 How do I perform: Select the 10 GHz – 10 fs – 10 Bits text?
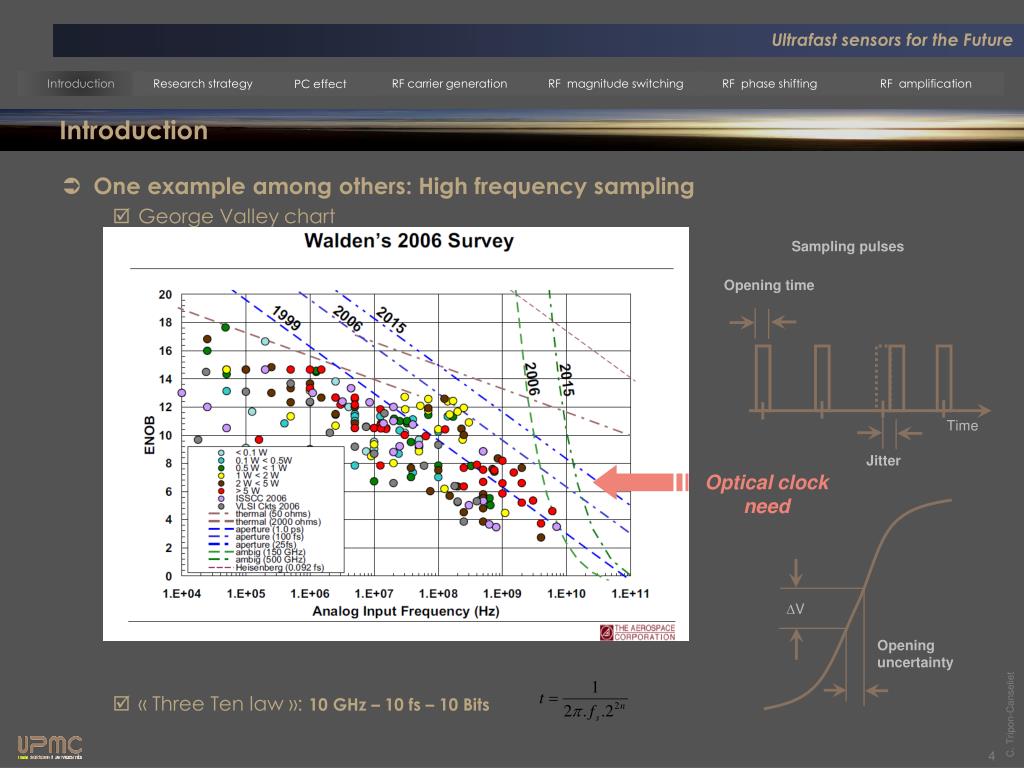pyautogui.click(x=399, y=705)
